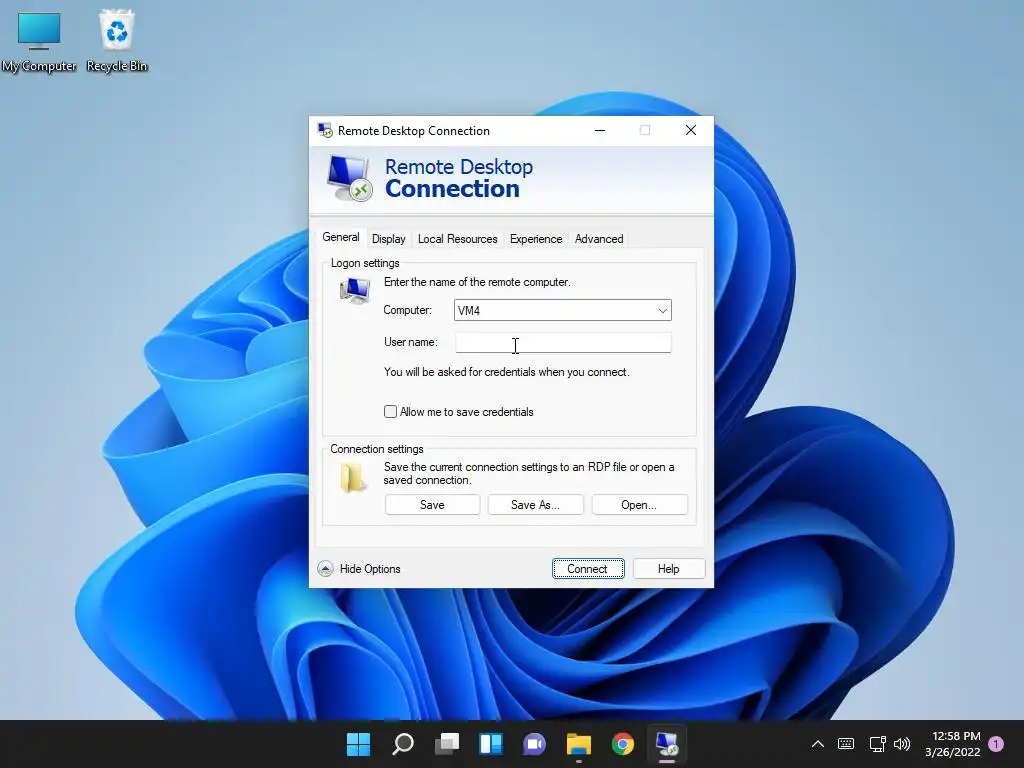This screenshot has height=768, width=1024.
Task: Open Task View on the taskbar
Action: click(x=447, y=744)
